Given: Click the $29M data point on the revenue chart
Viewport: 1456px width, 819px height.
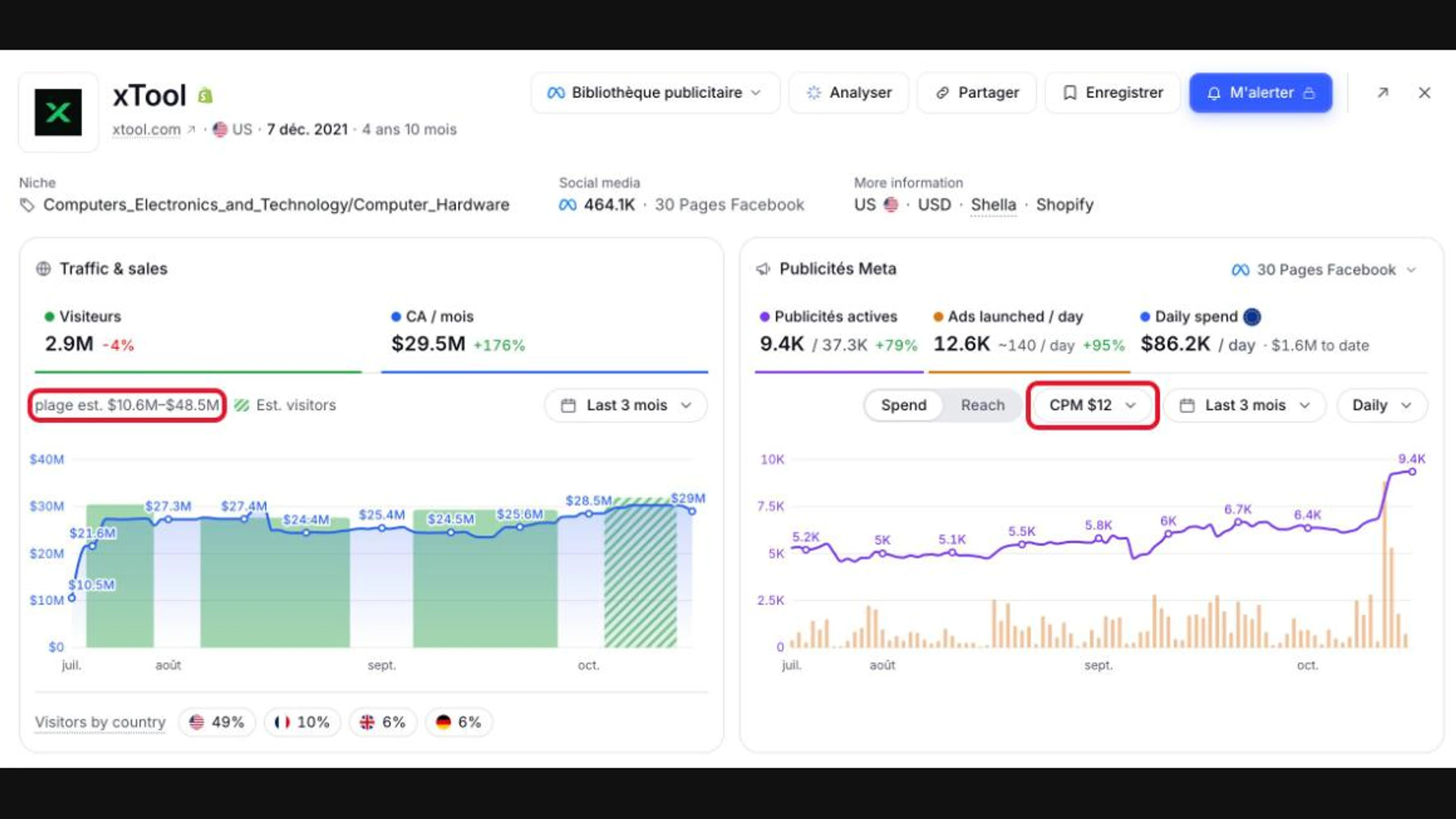Looking at the screenshot, I should pos(692,511).
